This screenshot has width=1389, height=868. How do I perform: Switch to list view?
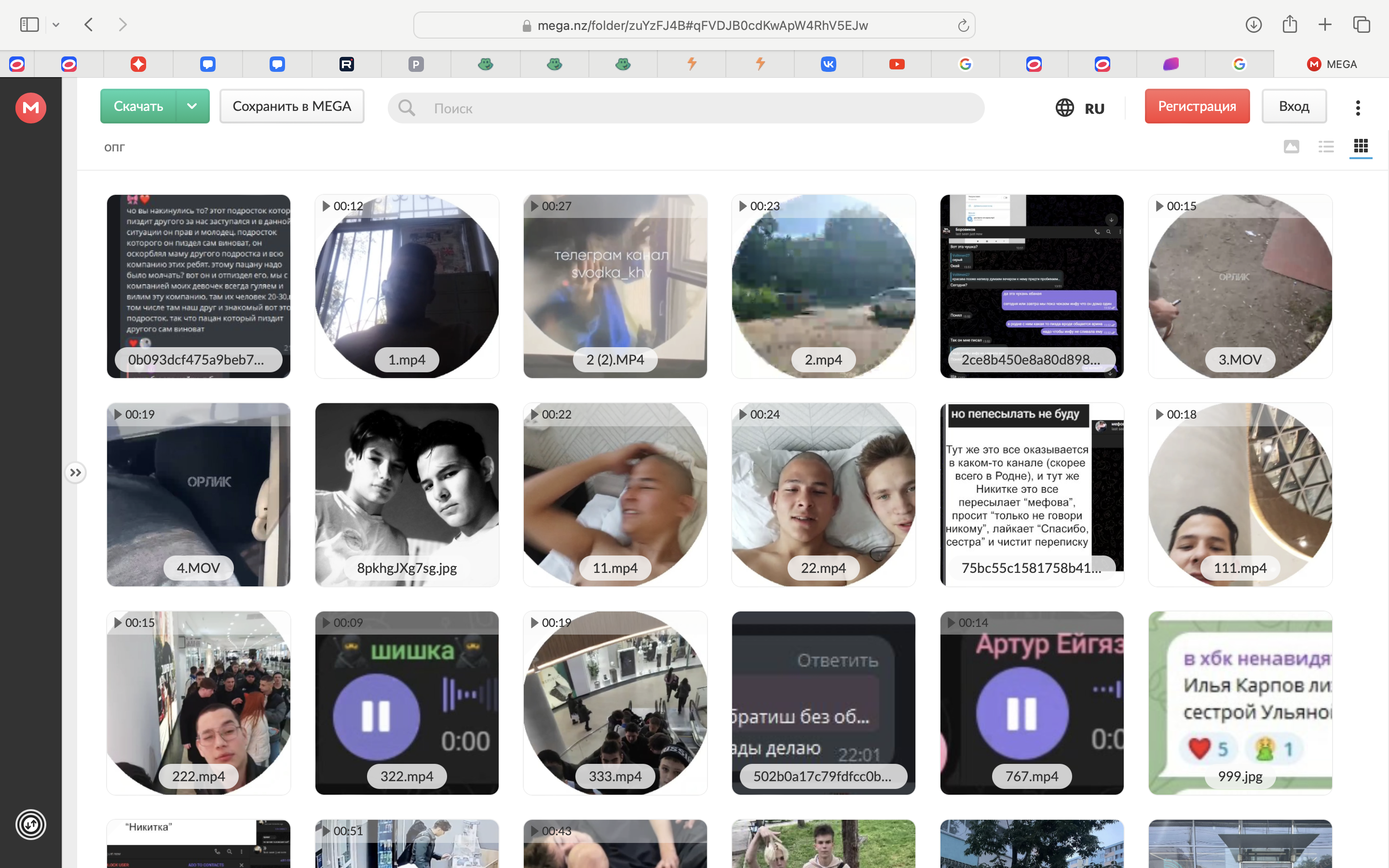(x=1326, y=147)
